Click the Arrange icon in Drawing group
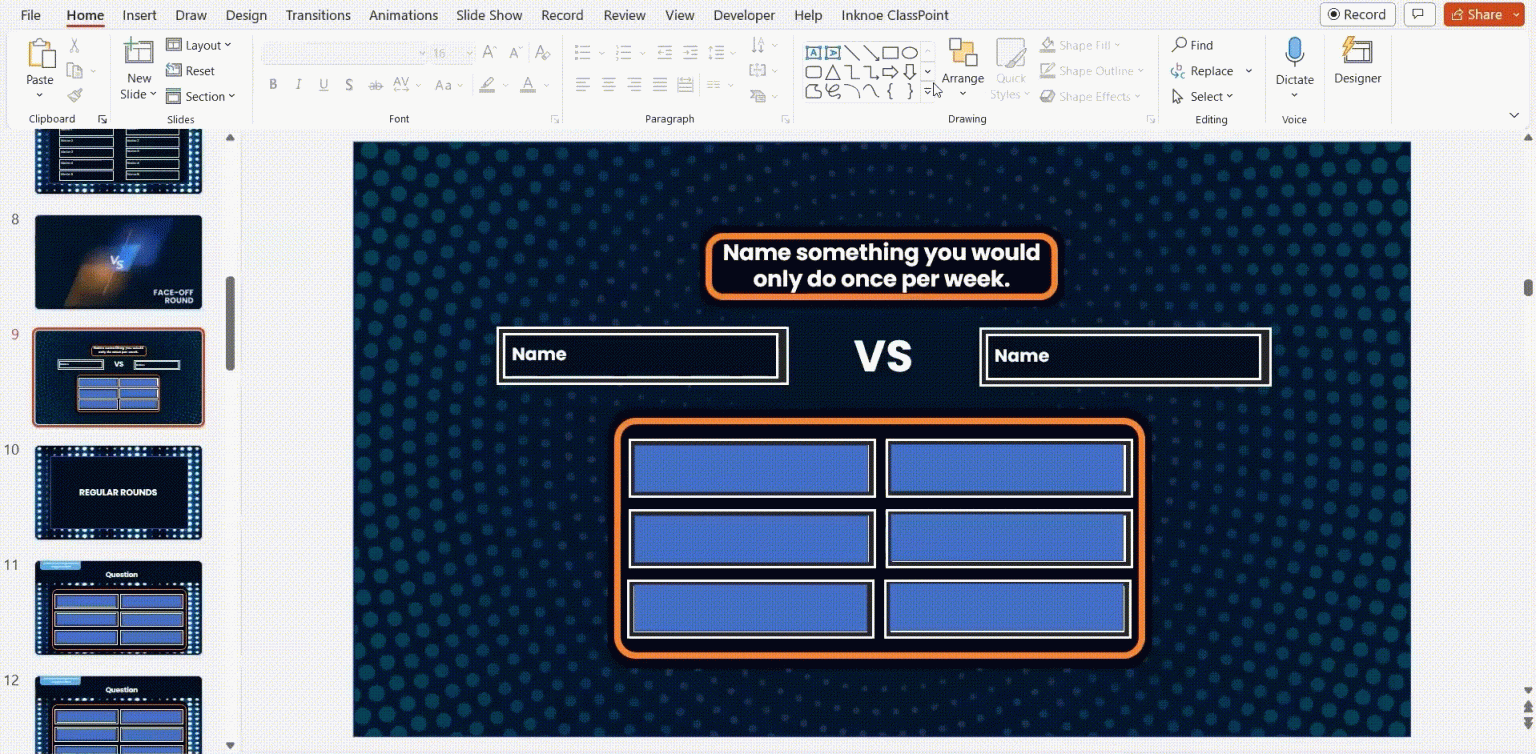 pyautogui.click(x=962, y=60)
